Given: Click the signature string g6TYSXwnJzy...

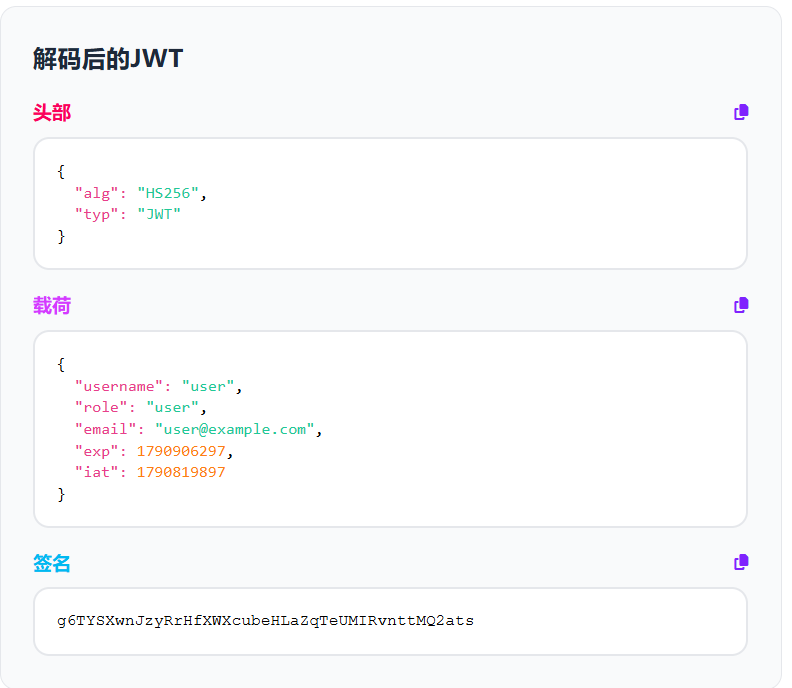Looking at the screenshot, I should [266, 621].
